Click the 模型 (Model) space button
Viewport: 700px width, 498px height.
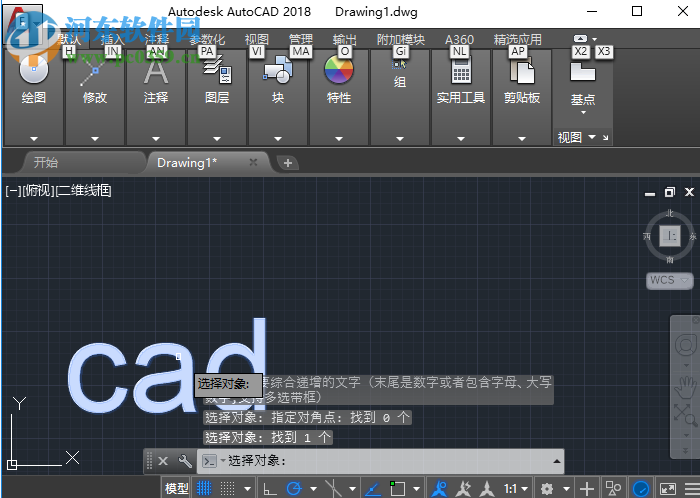click(177, 489)
